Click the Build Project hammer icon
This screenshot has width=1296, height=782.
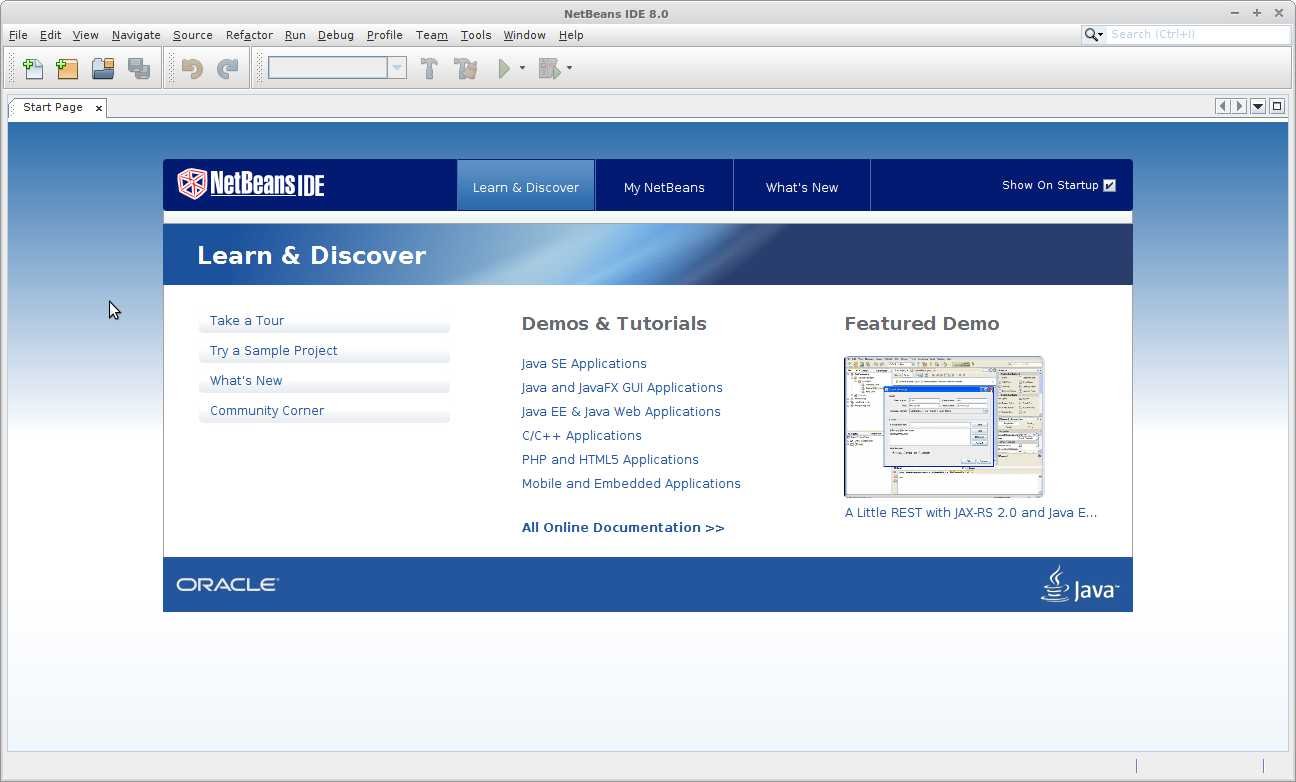(429, 69)
